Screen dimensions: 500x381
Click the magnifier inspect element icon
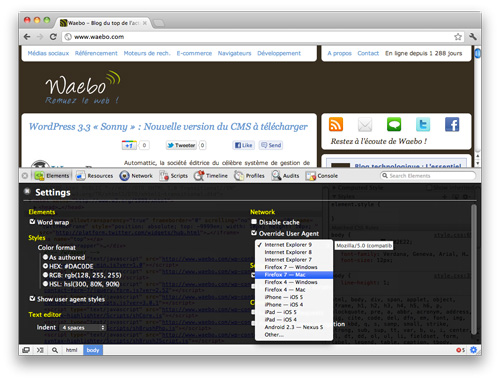coord(55,350)
